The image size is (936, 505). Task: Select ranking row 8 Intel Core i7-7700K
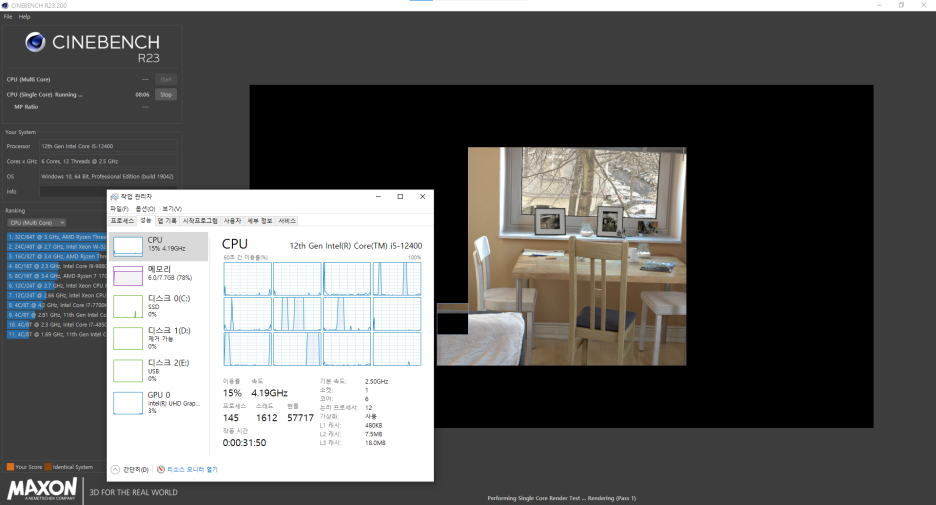57,305
